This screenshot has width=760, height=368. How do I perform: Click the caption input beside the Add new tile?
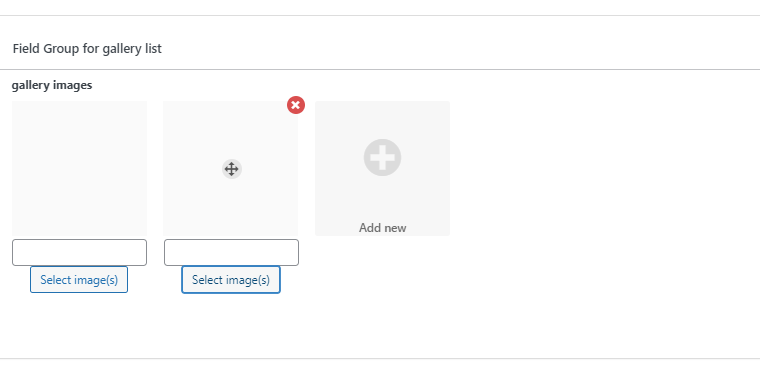[x=231, y=252]
